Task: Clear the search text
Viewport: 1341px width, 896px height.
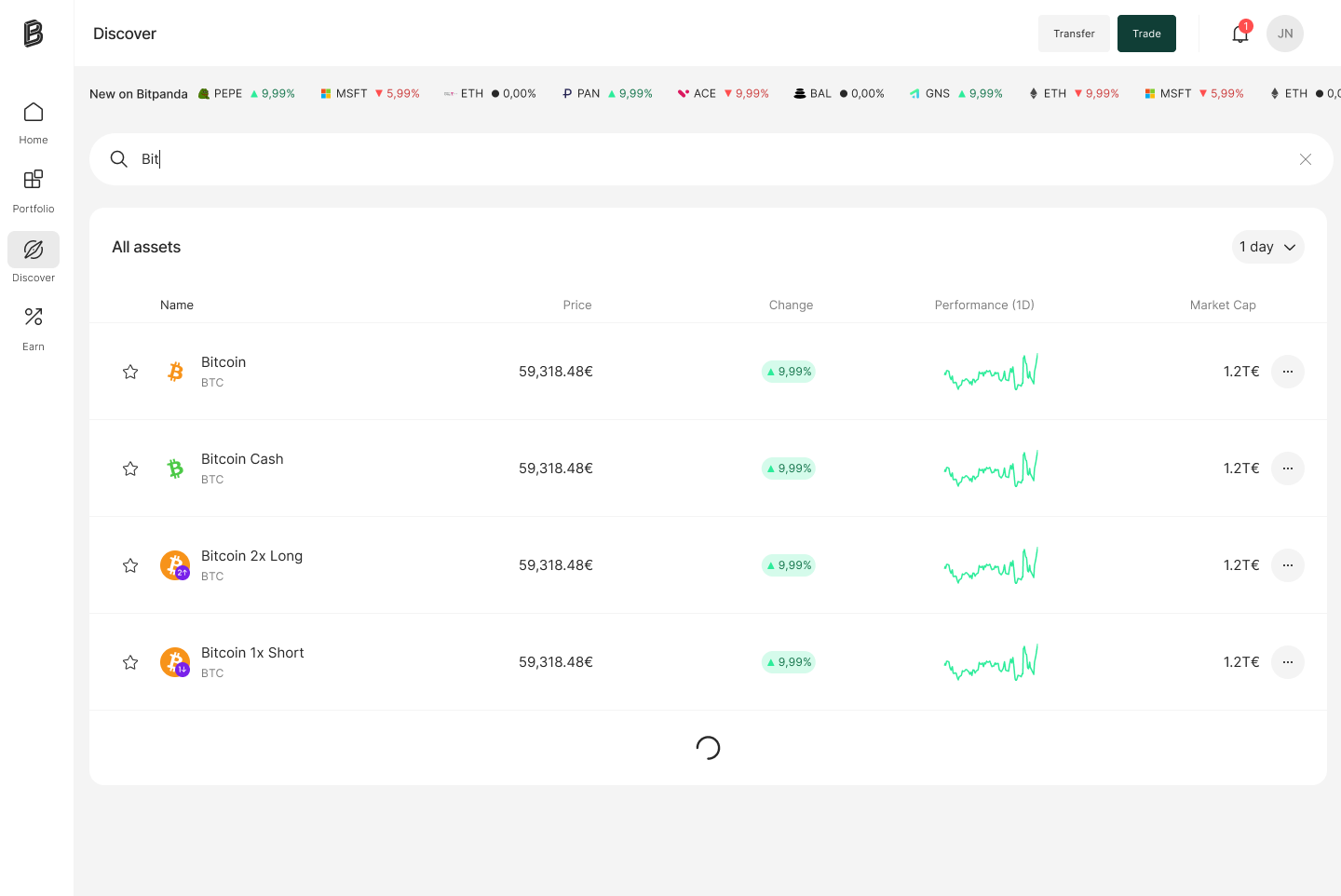Action: pos(1306,159)
